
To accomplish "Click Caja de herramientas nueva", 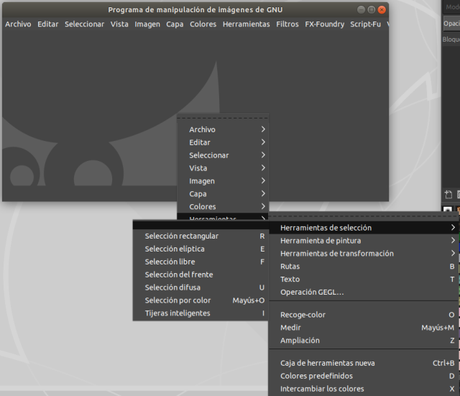I will (364, 363).
